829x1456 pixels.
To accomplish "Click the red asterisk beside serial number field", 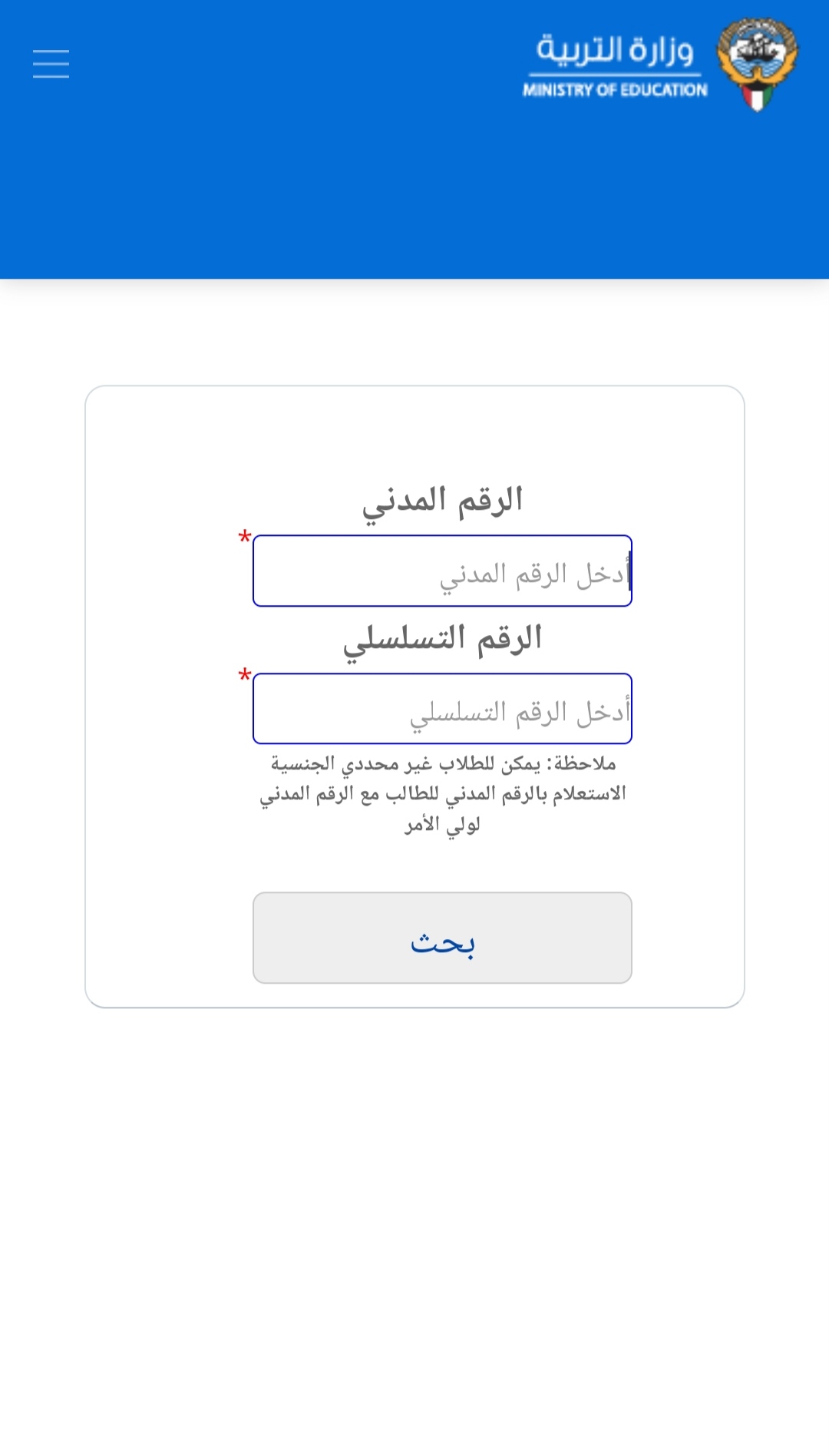I will click(245, 676).
